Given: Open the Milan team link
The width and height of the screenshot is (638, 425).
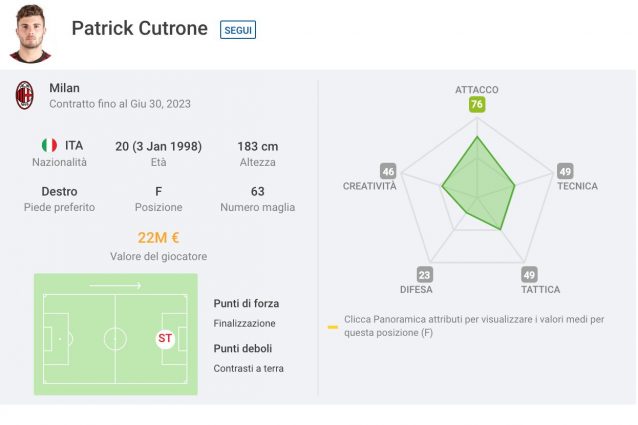Looking at the screenshot, I should 64,88.
